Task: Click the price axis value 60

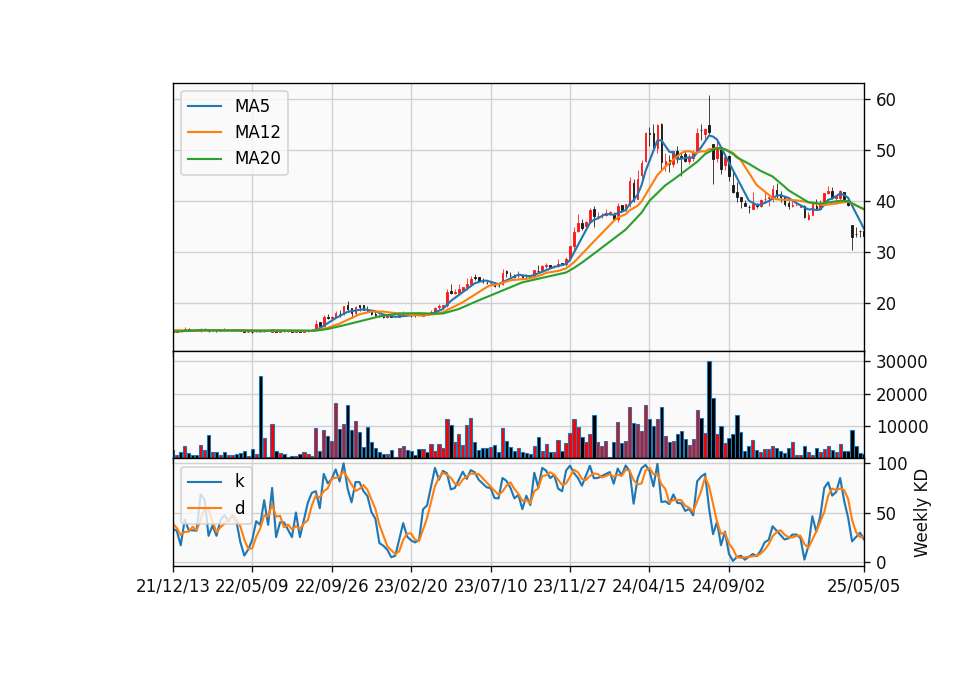Action: point(886,100)
